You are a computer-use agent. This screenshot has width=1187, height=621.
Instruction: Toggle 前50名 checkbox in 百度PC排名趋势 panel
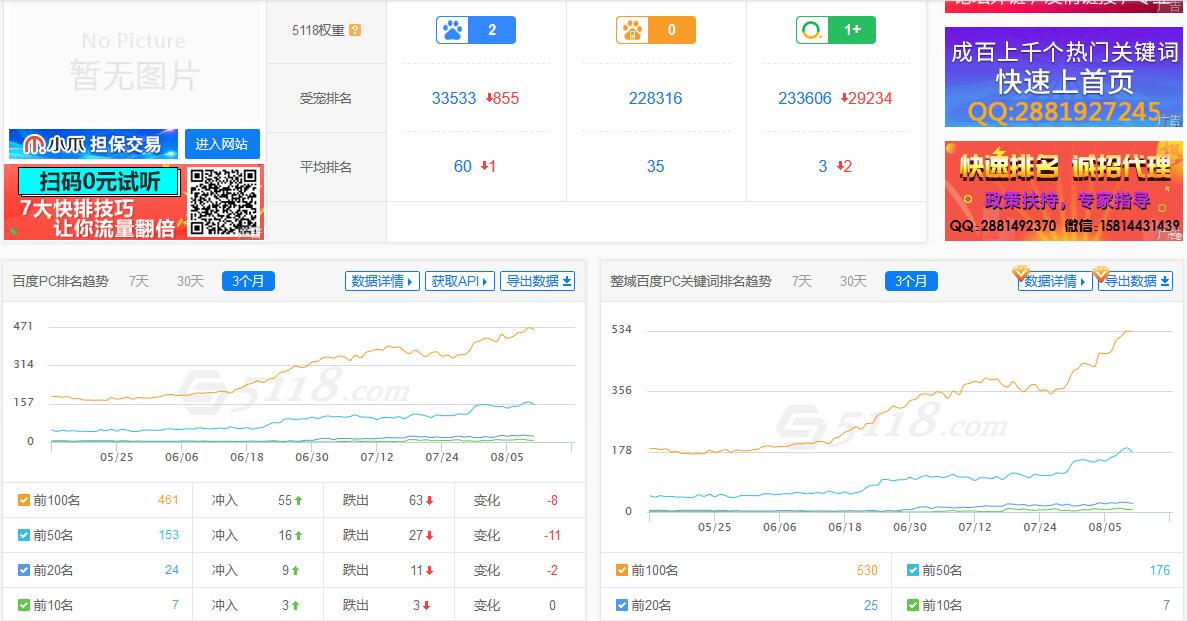23,535
